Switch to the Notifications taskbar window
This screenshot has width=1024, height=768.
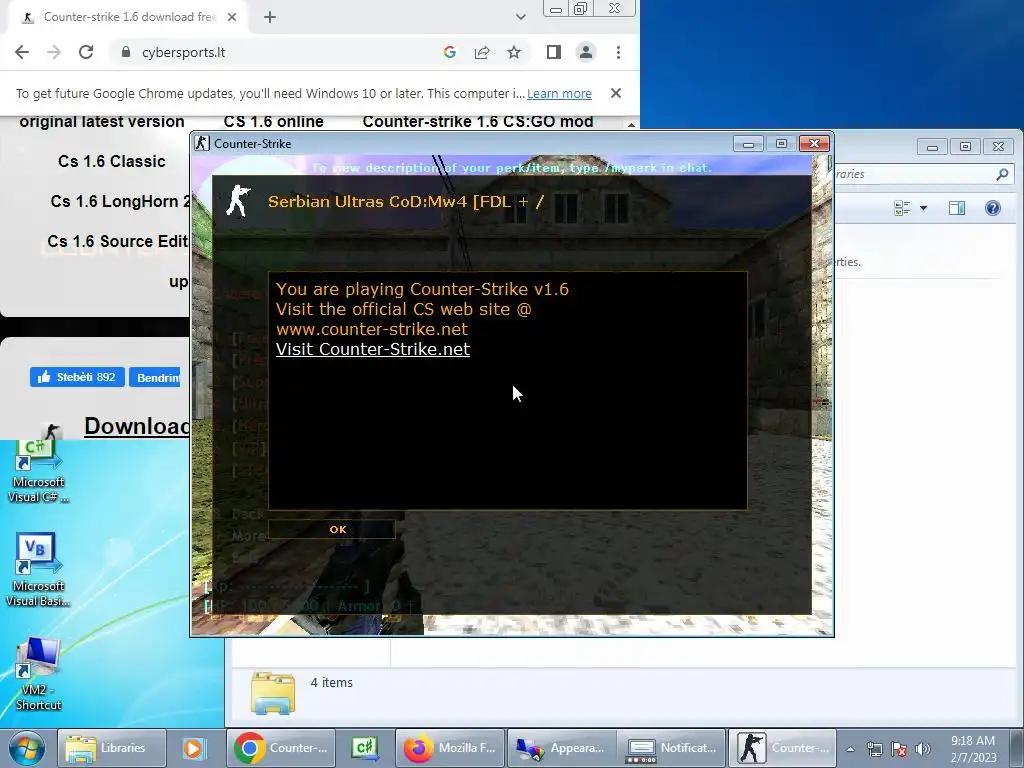(x=671, y=748)
